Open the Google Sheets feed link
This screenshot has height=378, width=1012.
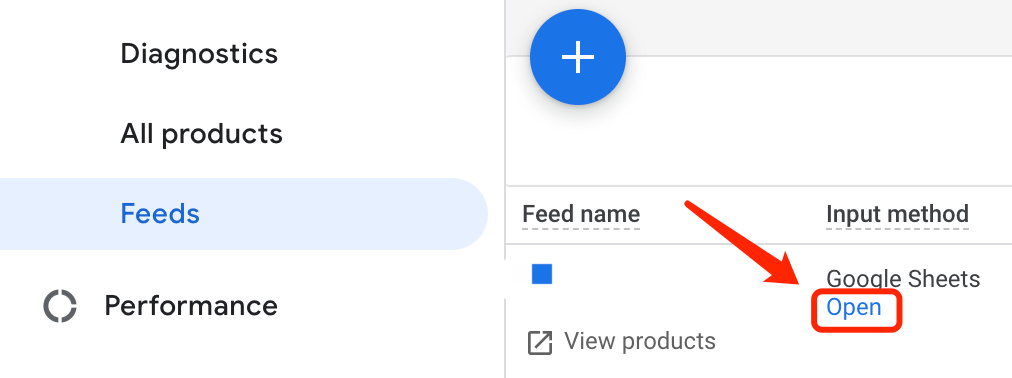854,308
